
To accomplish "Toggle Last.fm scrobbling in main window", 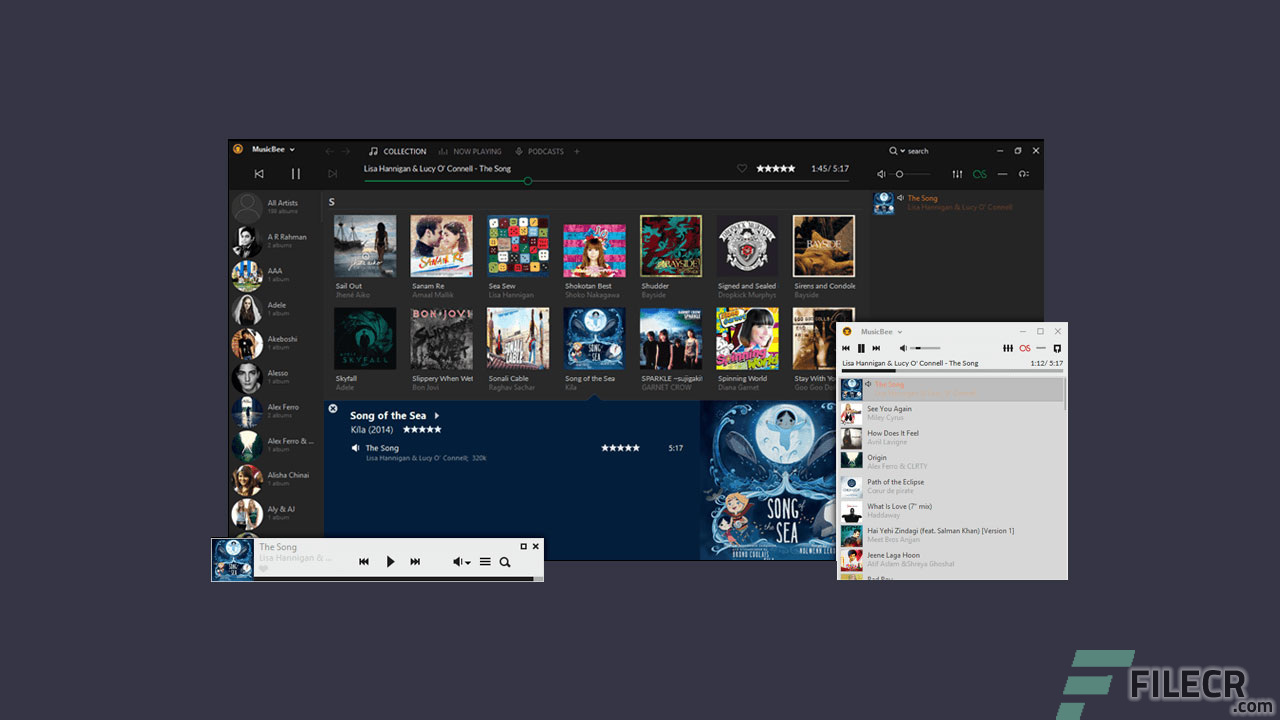I will (980, 174).
